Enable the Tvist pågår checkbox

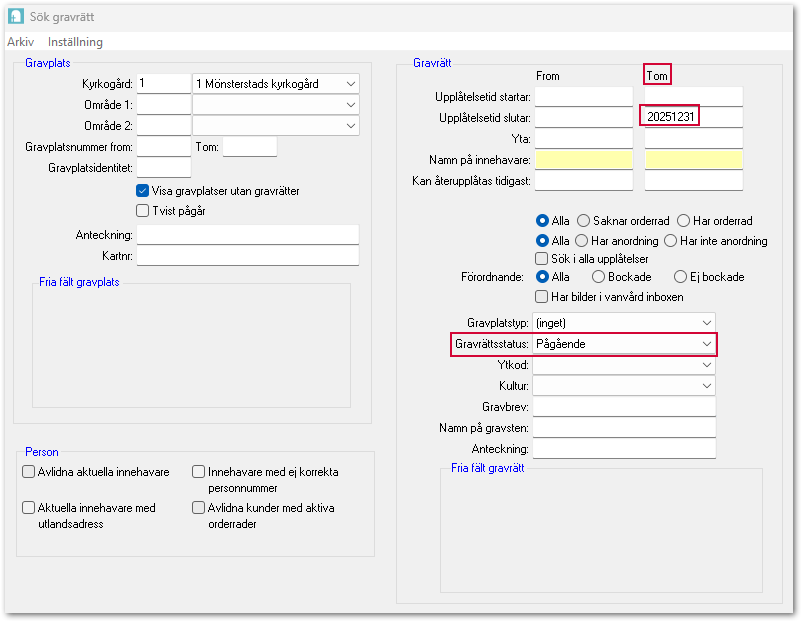tap(143, 210)
